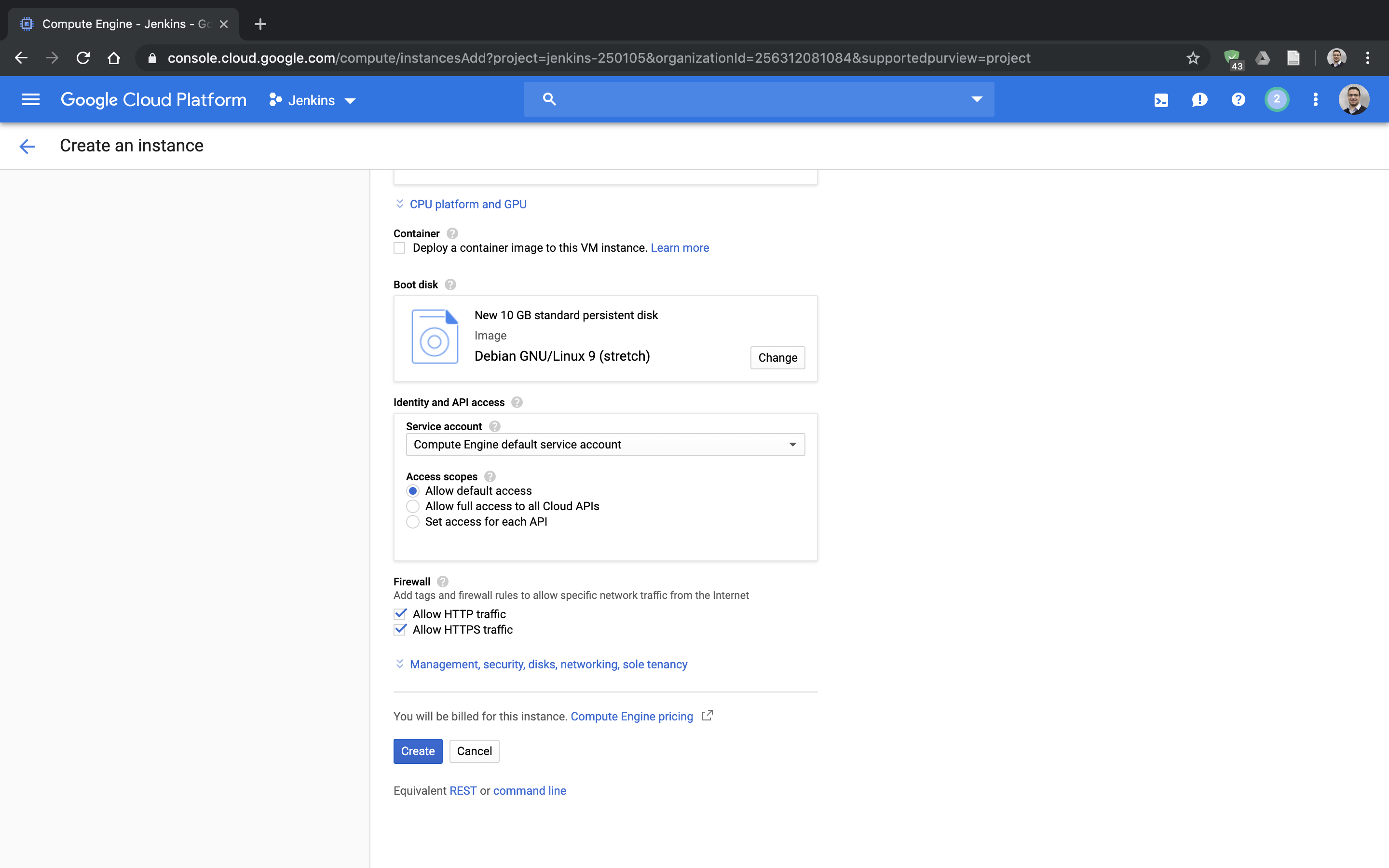Check Deploy a container image checkbox
This screenshot has height=868, width=1389.
[x=399, y=248]
